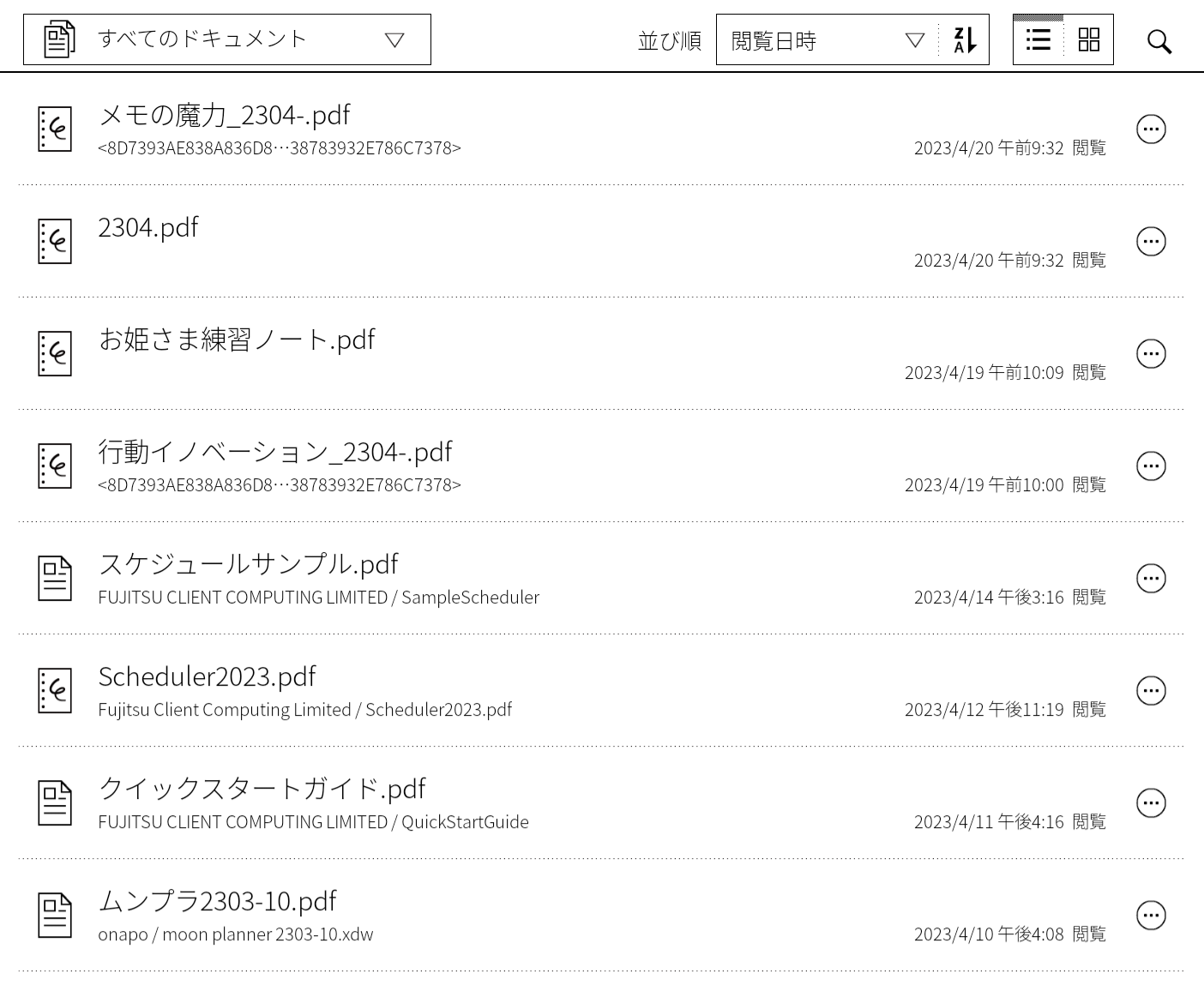Open the document Scheduler2023.pdf

tap(207, 676)
